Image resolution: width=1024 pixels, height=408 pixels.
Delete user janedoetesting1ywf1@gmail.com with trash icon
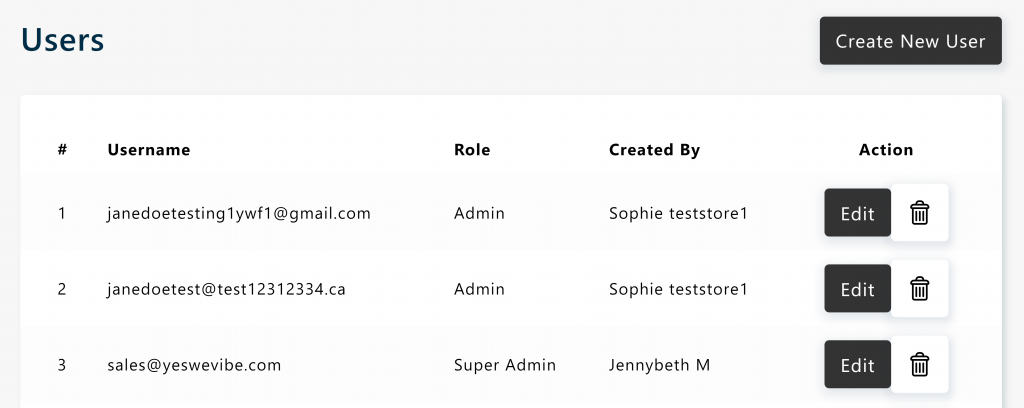click(x=920, y=213)
